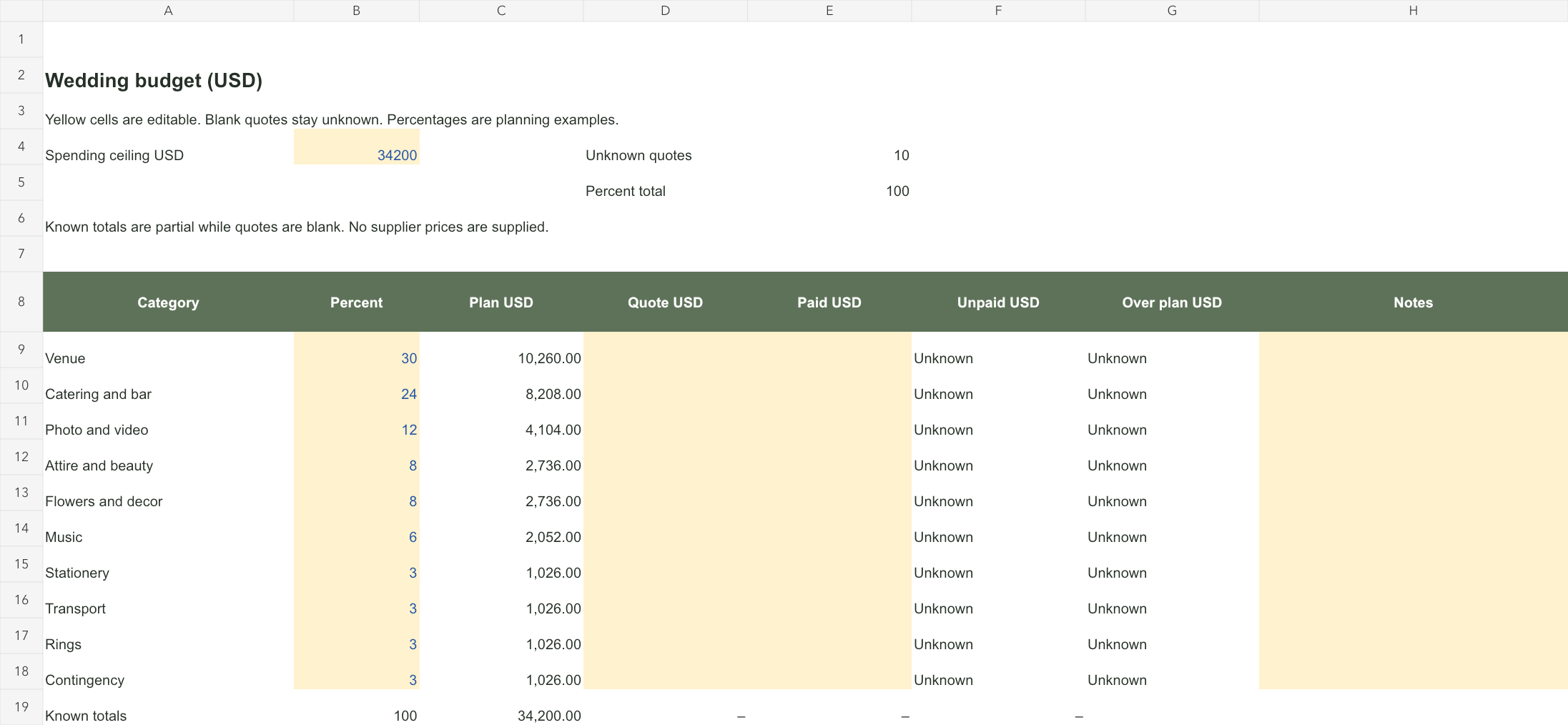
Task: Click the Flowers and decor cell
Action: coord(168,493)
